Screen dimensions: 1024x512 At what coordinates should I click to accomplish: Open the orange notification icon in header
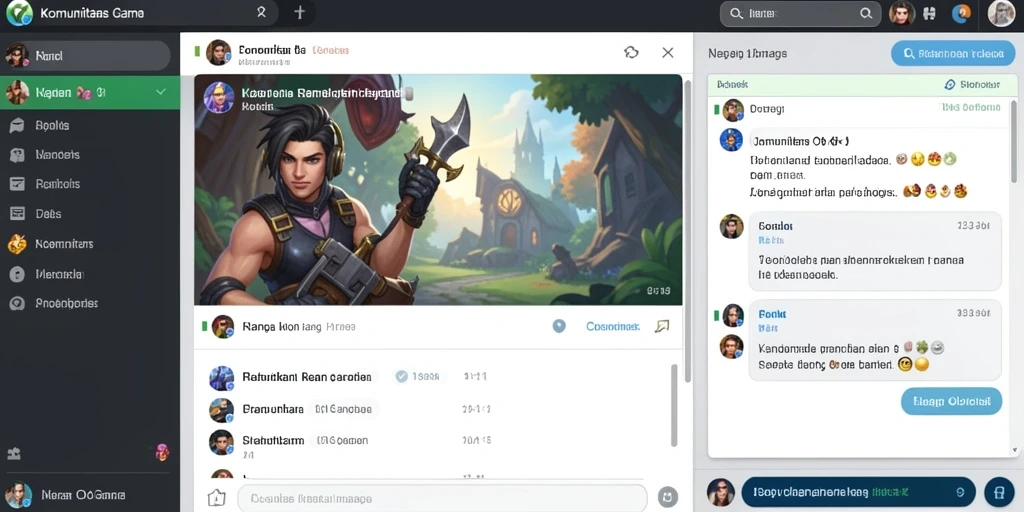[x=962, y=13]
